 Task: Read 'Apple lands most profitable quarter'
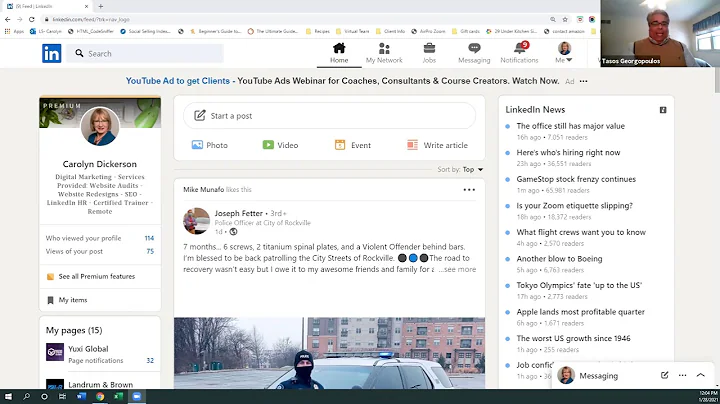[x=580, y=312]
